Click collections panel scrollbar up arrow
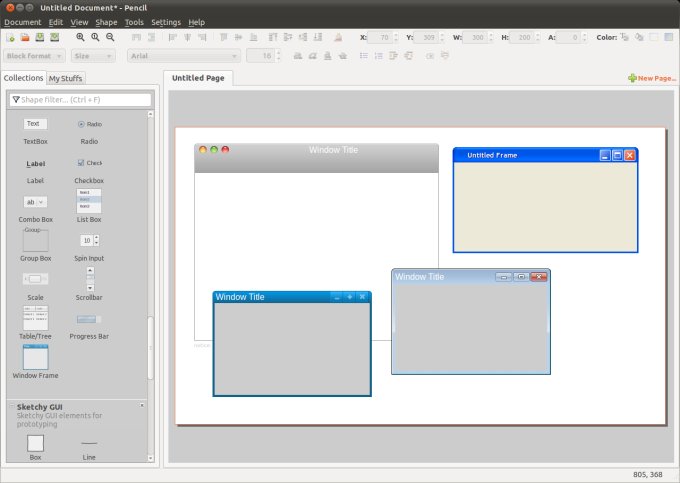This screenshot has height=483, width=680. pos(150,114)
